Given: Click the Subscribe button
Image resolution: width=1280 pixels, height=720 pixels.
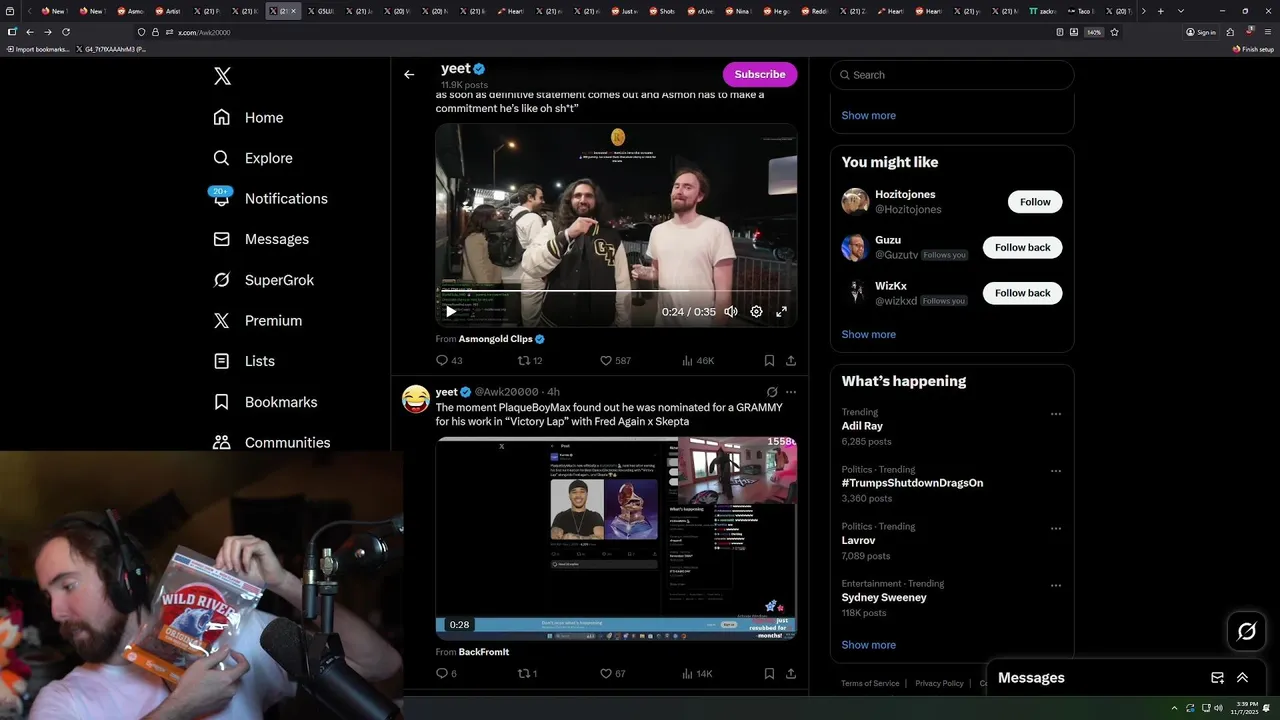Looking at the screenshot, I should [x=760, y=74].
